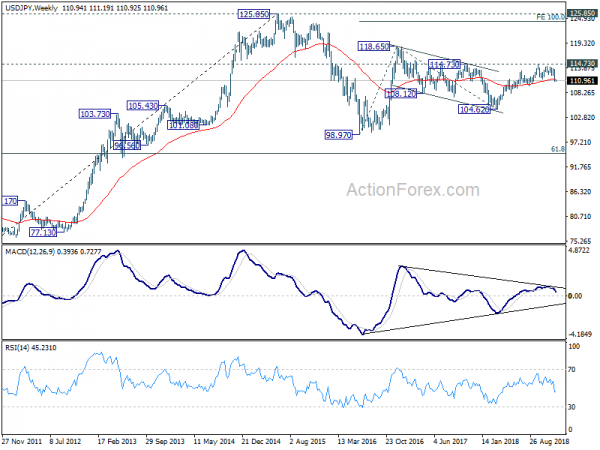600x450 pixels.
Task: Click the RSI 30 level axis label
Action: (x=572, y=407)
